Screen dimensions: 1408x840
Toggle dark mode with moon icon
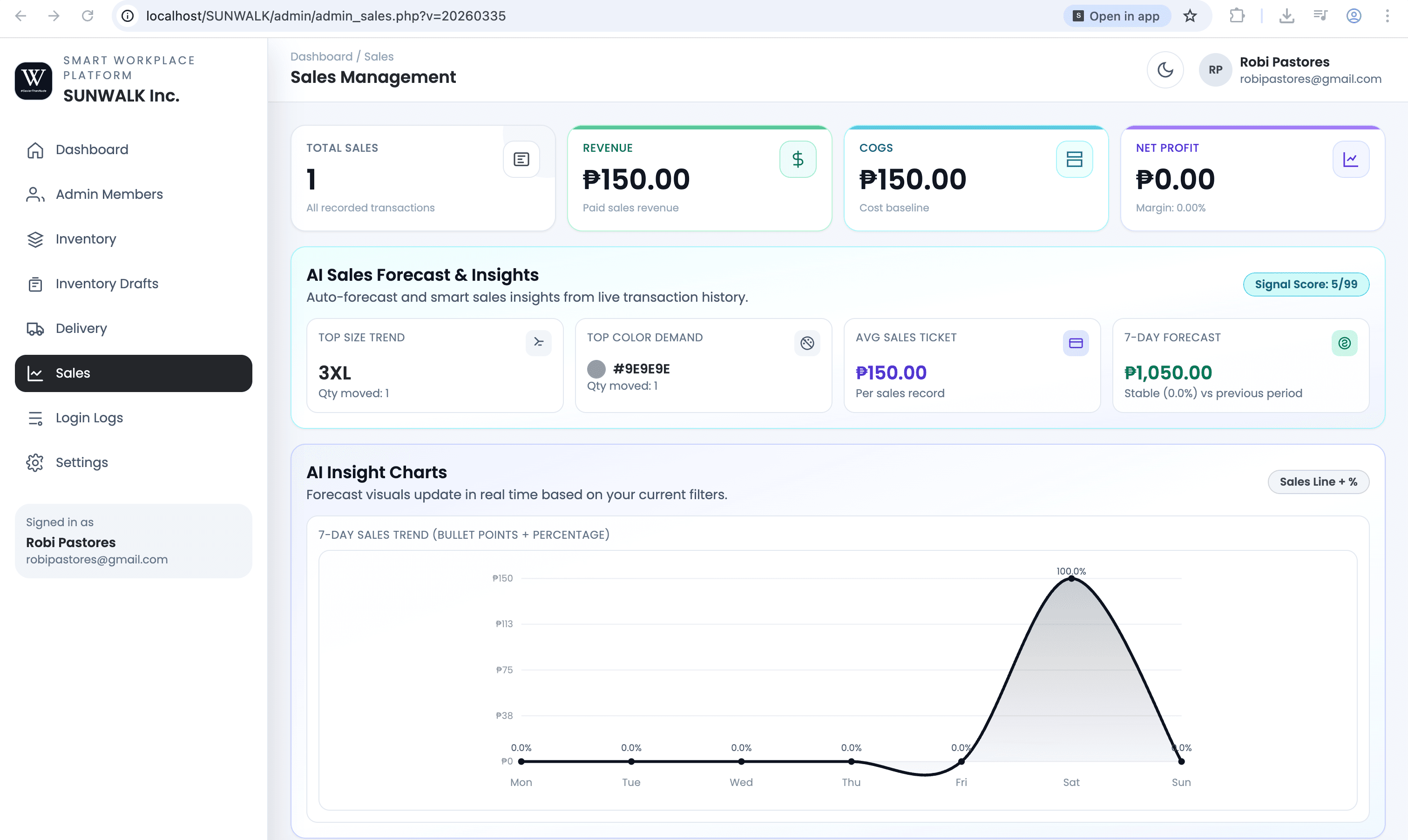point(1165,70)
